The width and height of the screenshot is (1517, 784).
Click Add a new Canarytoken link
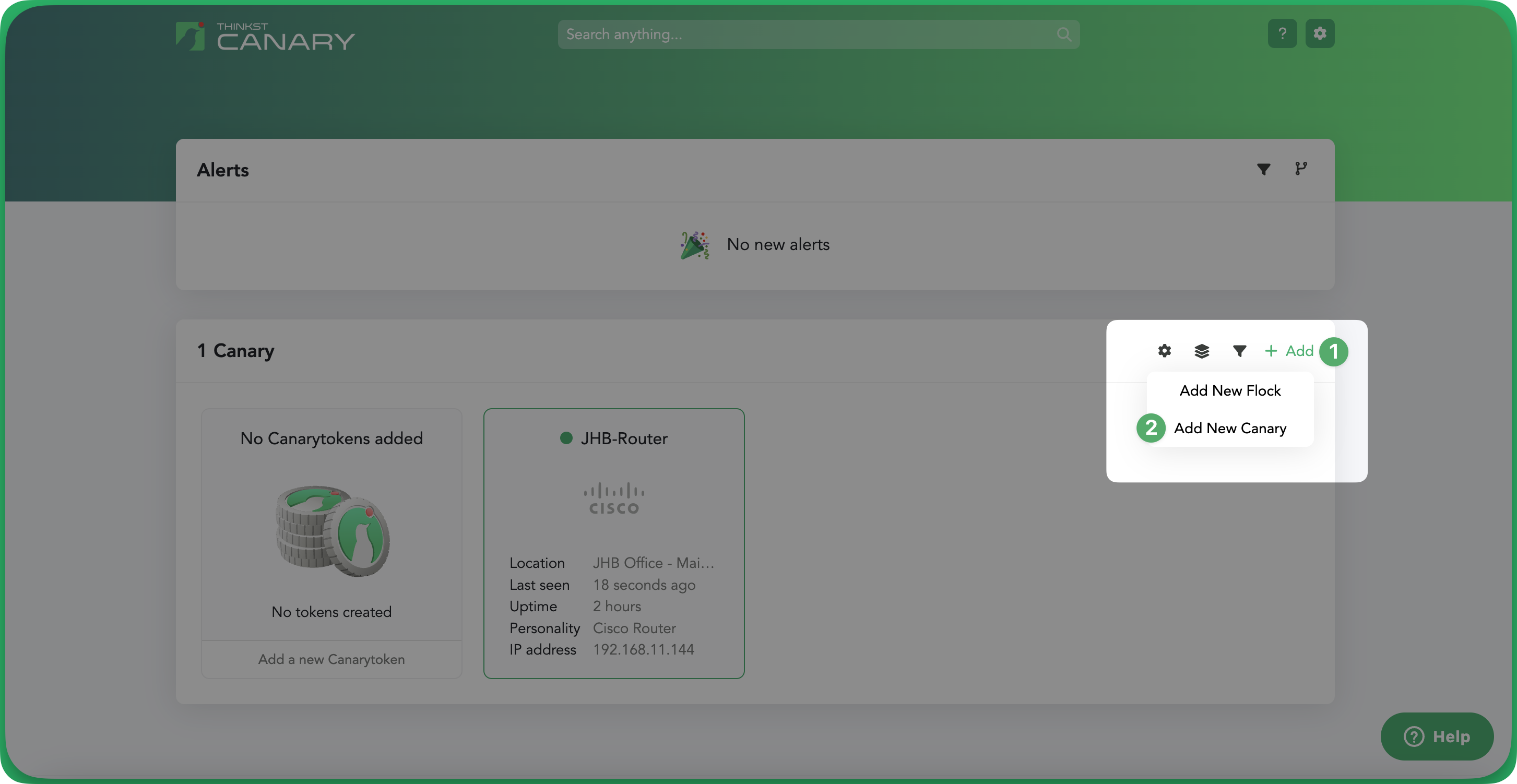(x=331, y=659)
